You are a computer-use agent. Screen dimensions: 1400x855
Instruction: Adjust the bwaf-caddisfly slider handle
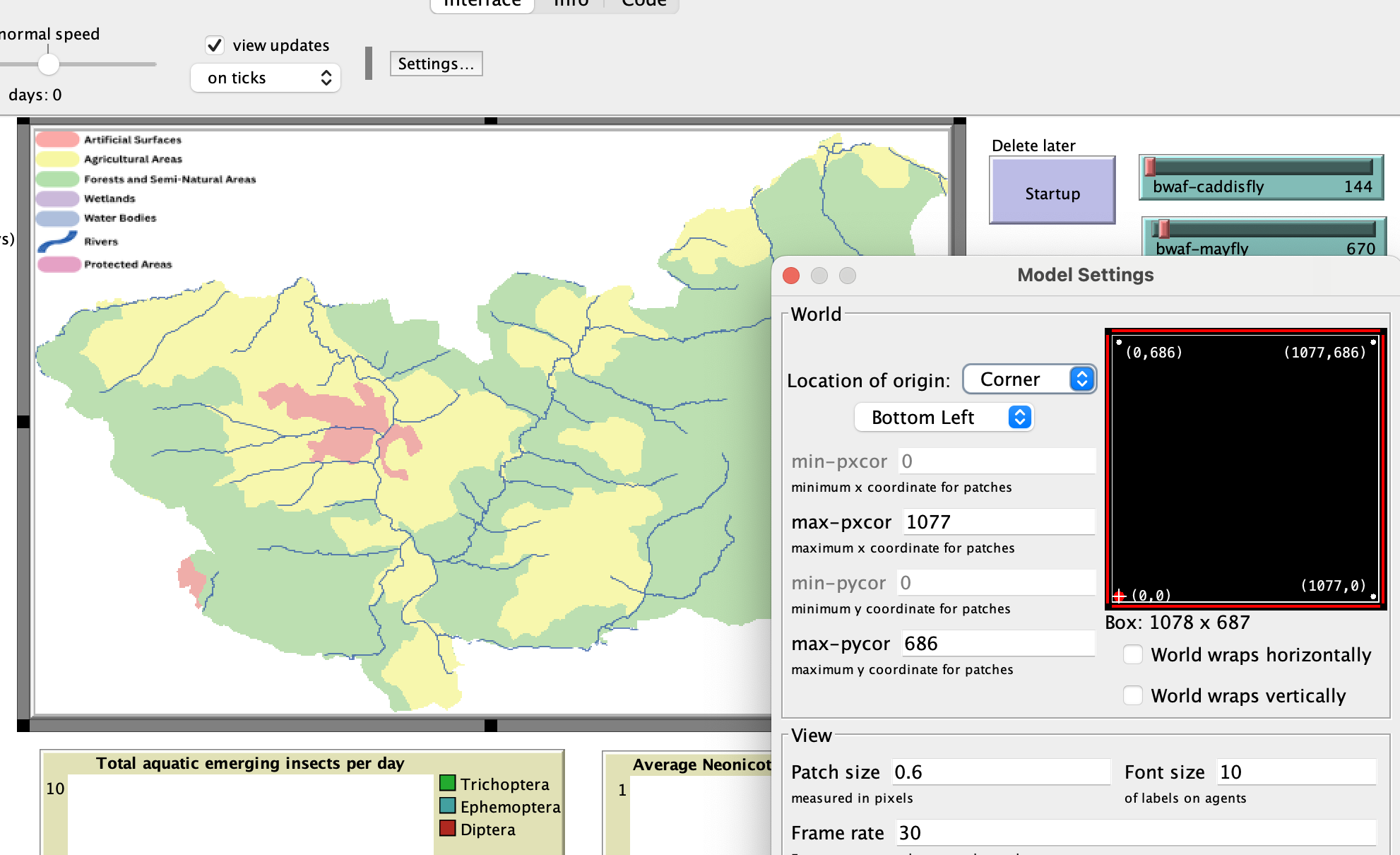click(1150, 167)
